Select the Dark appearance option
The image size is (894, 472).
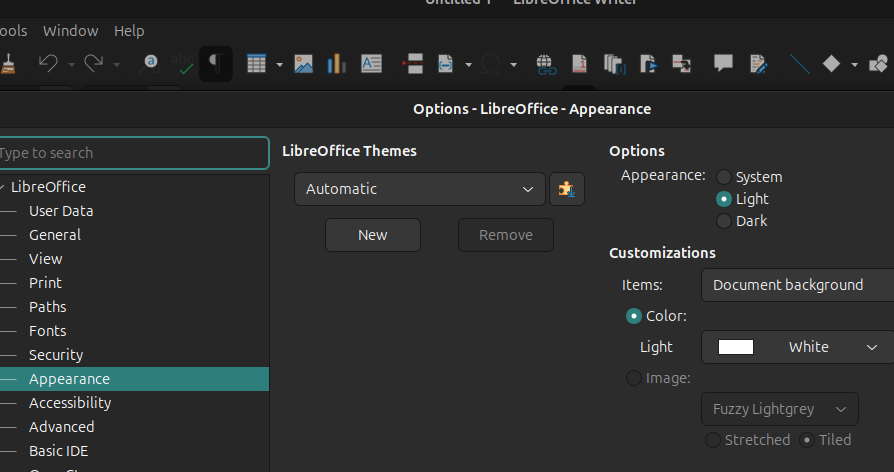click(724, 221)
